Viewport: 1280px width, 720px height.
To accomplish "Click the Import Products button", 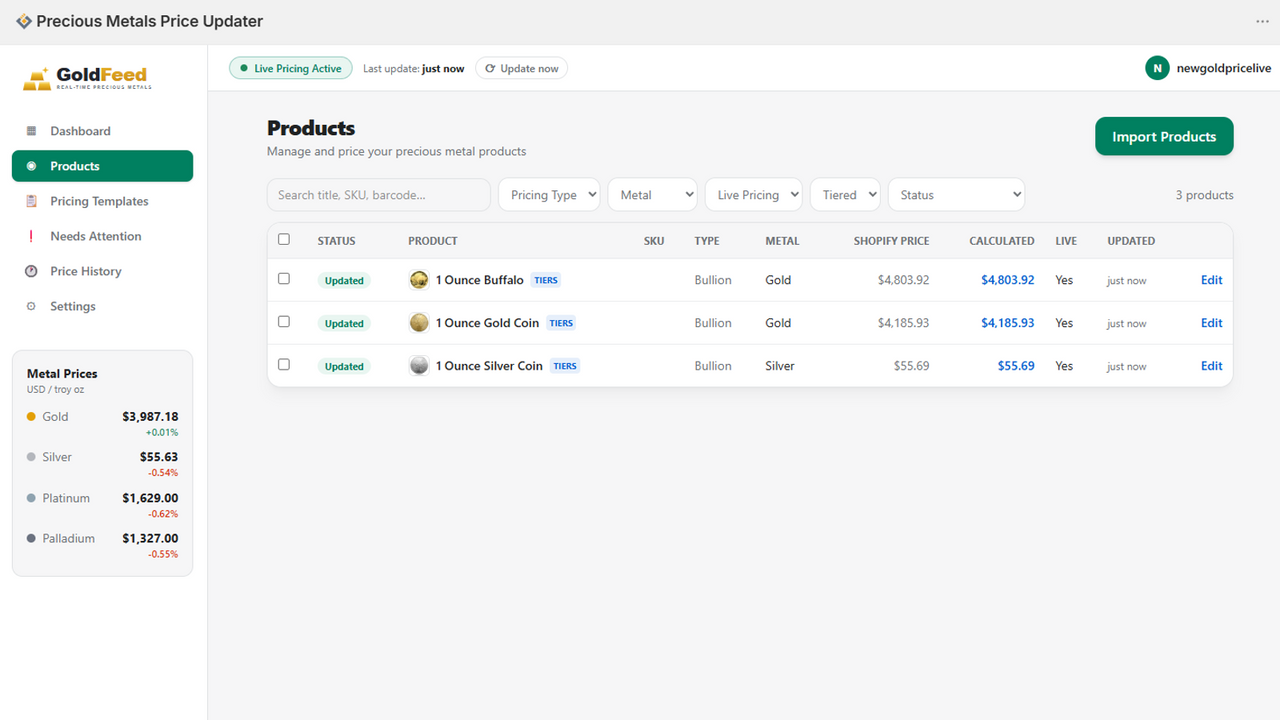I will pos(1164,137).
